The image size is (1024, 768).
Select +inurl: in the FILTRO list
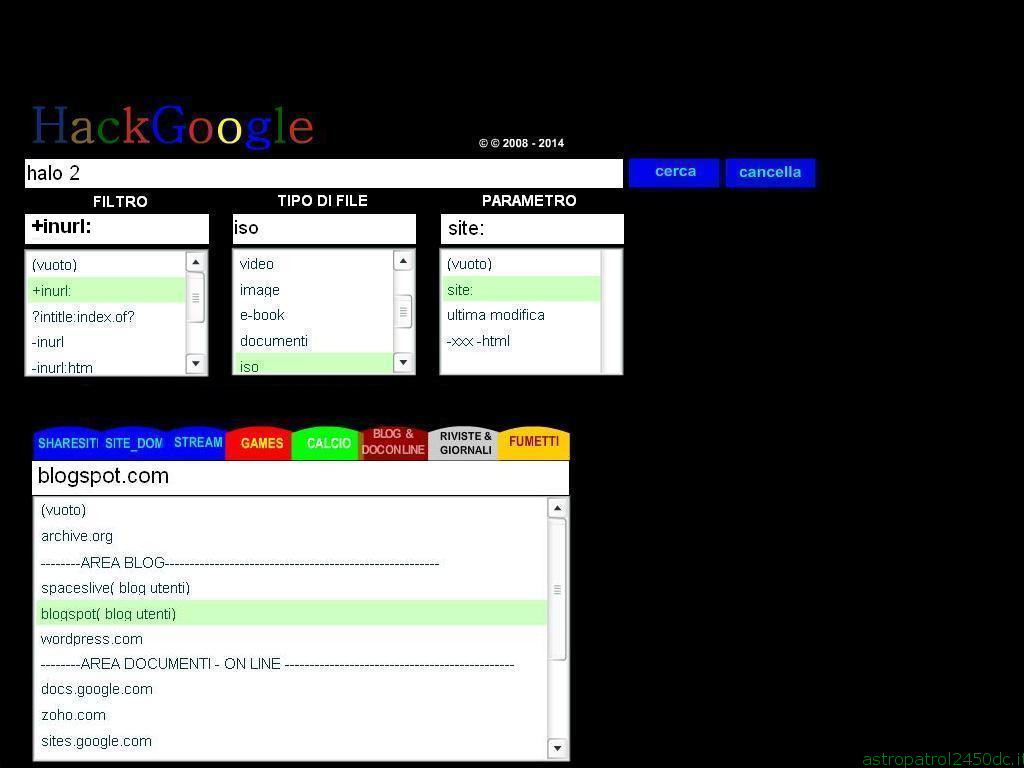point(107,291)
